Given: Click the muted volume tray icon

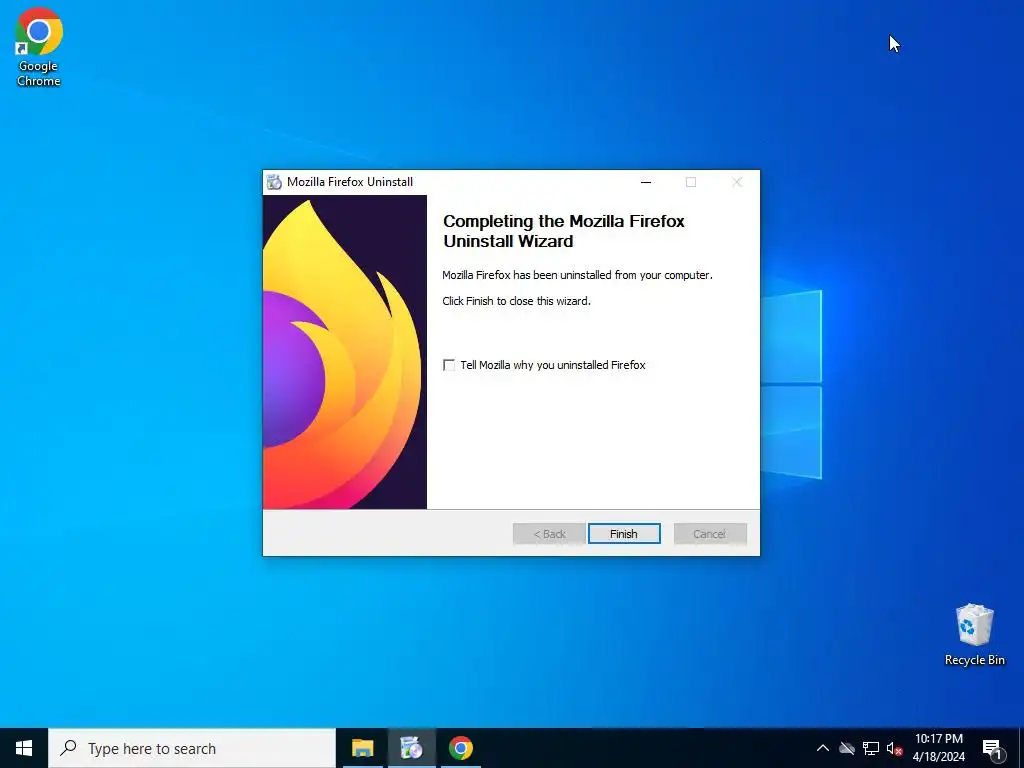Looking at the screenshot, I should click(894, 748).
